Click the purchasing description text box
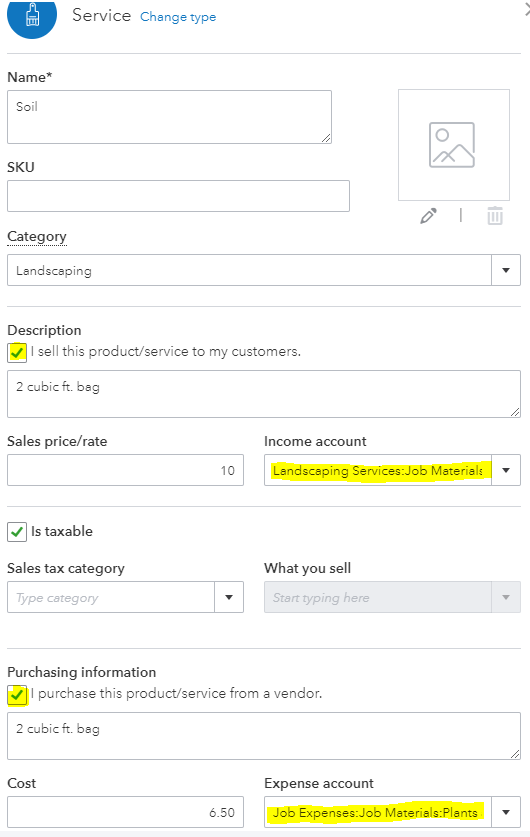 264,736
